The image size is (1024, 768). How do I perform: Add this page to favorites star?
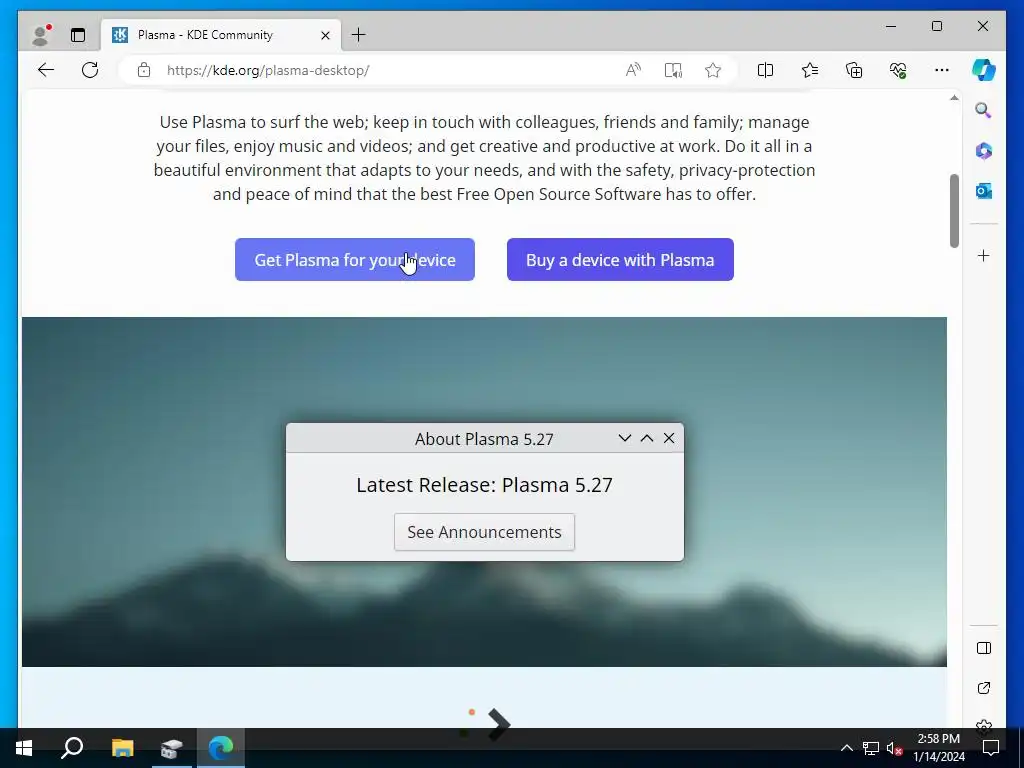click(712, 70)
